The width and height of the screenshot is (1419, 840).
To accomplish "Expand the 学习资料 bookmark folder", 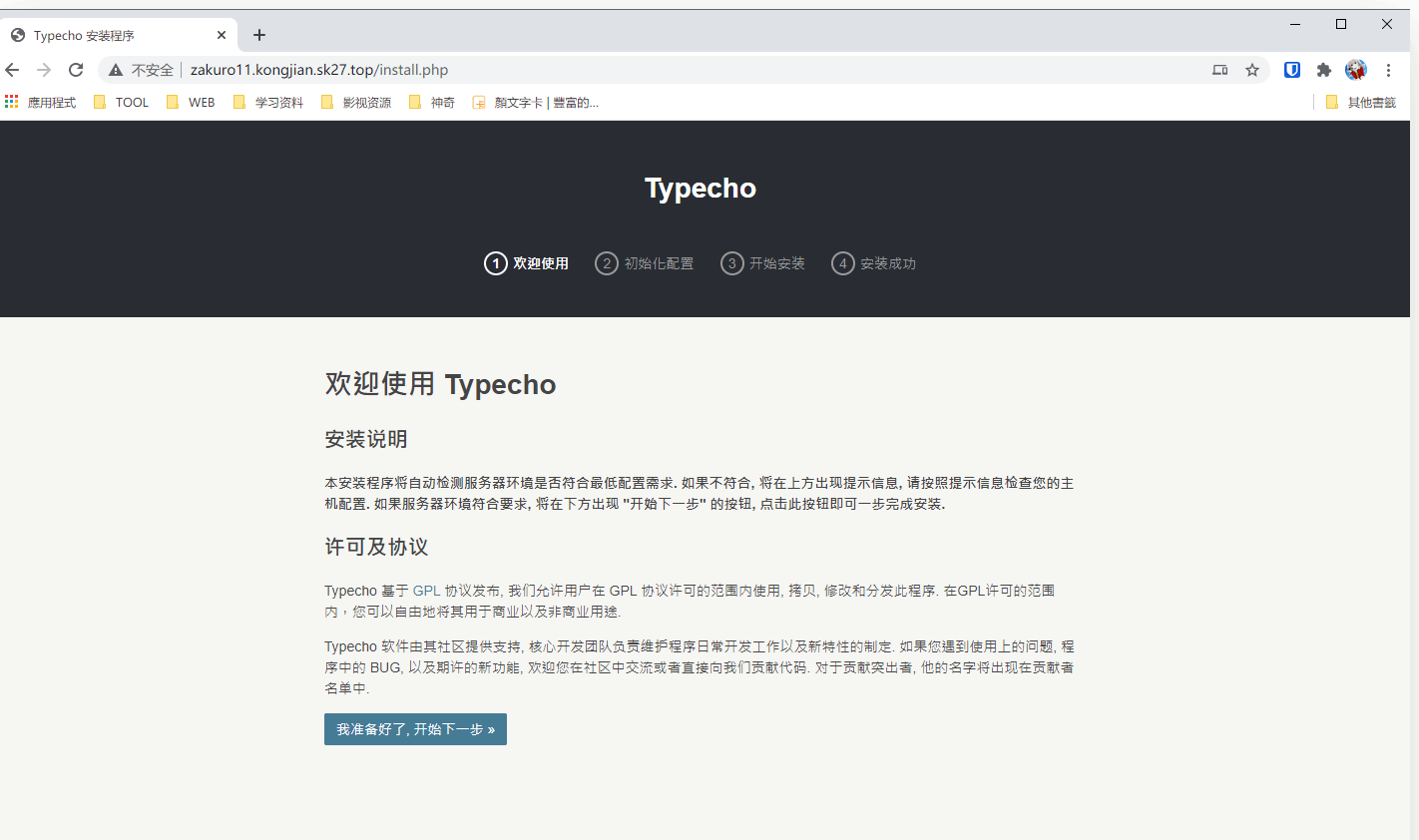I will [x=267, y=102].
